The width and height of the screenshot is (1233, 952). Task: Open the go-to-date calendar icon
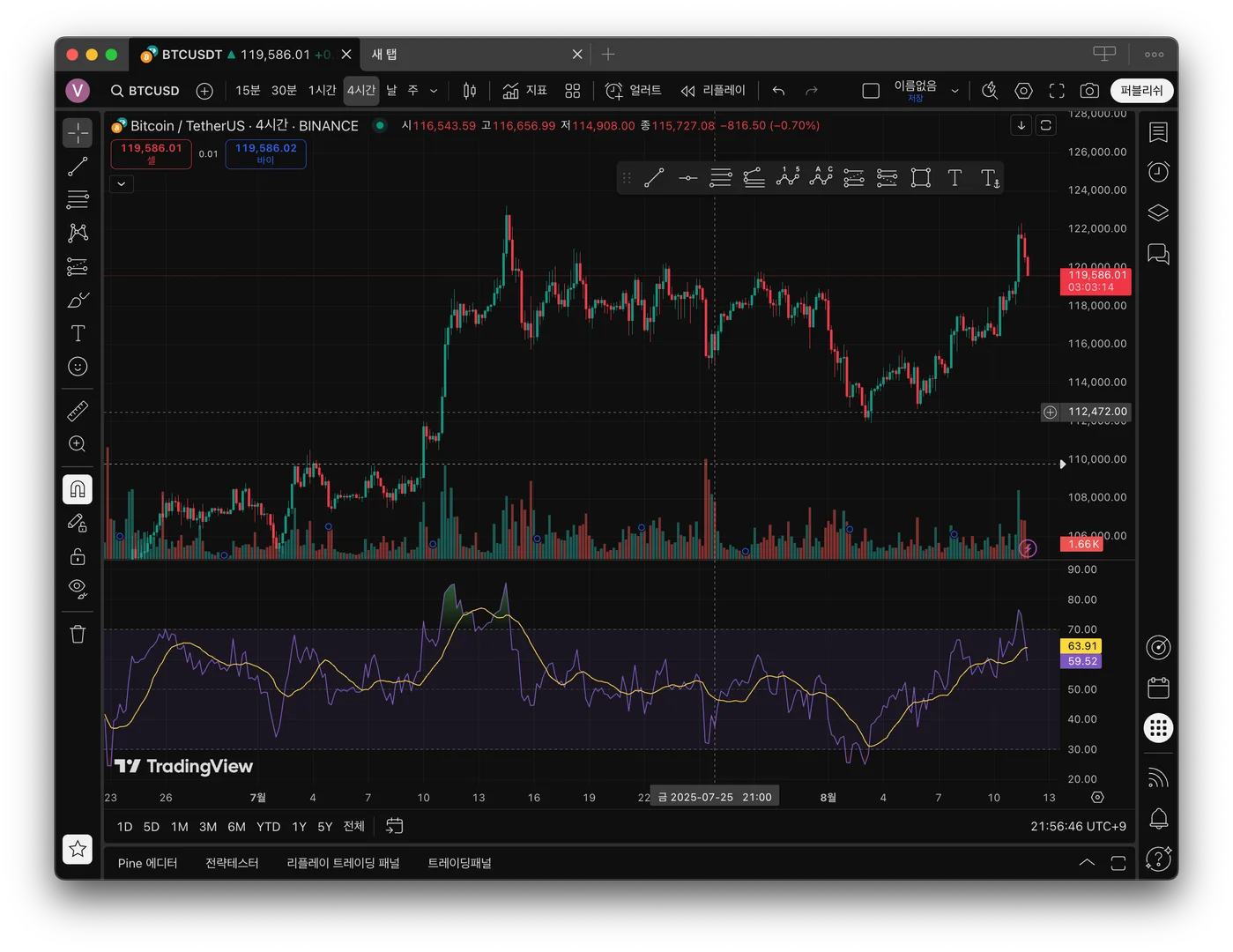[x=394, y=826]
